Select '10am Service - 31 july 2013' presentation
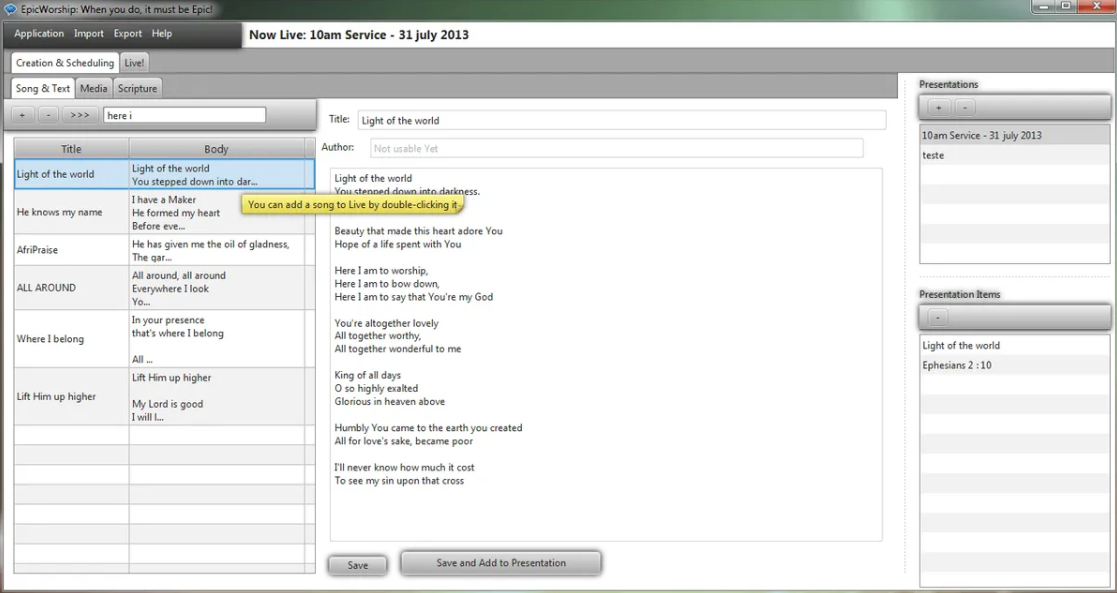 [1014, 135]
